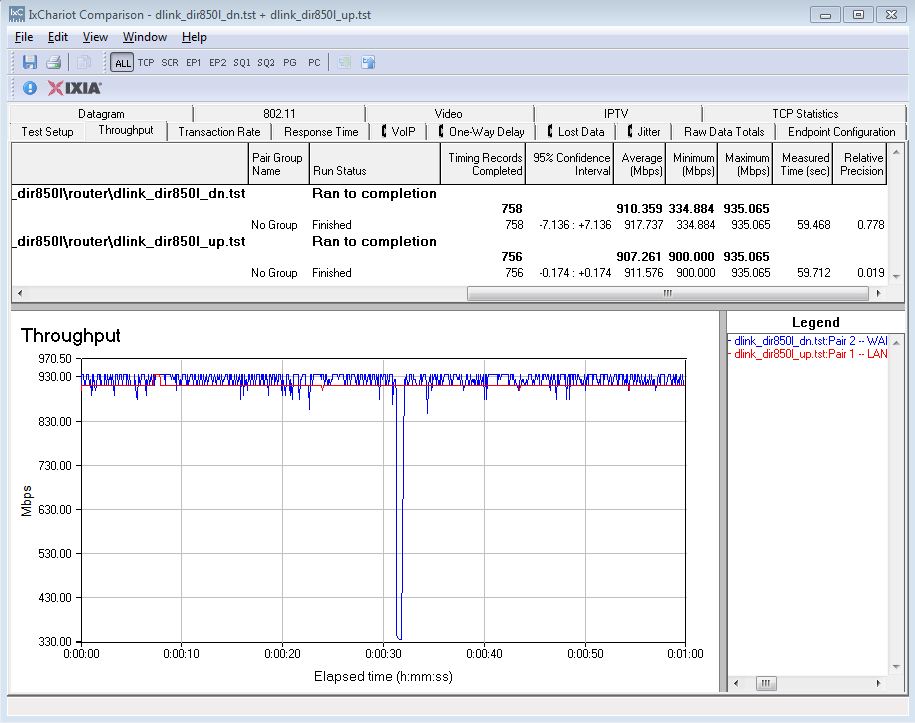Screen dimensions: 915x723
Task: Toggle the EP2 filter button
Action: [218, 62]
